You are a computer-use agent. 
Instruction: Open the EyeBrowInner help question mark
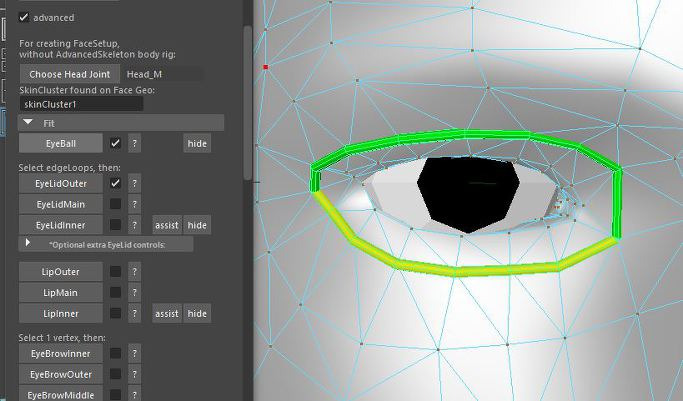click(135, 354)
